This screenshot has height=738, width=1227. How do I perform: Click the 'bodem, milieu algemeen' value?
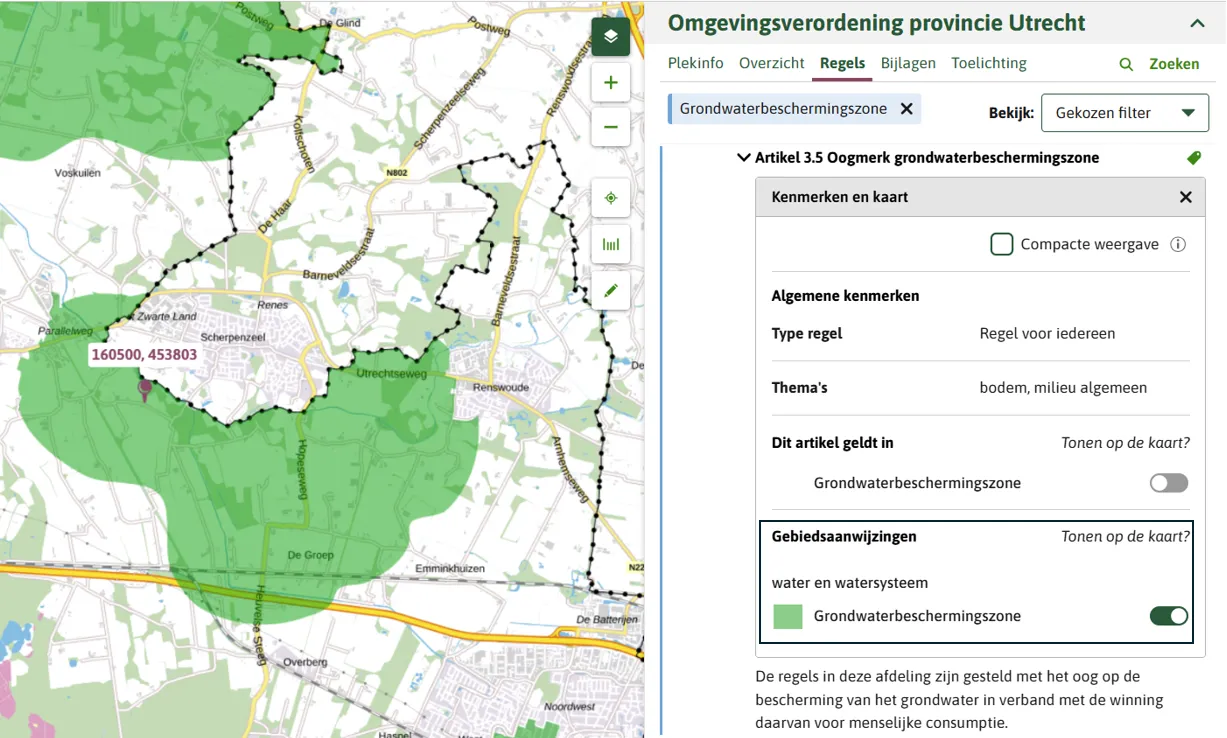[x=1063, y=388]
